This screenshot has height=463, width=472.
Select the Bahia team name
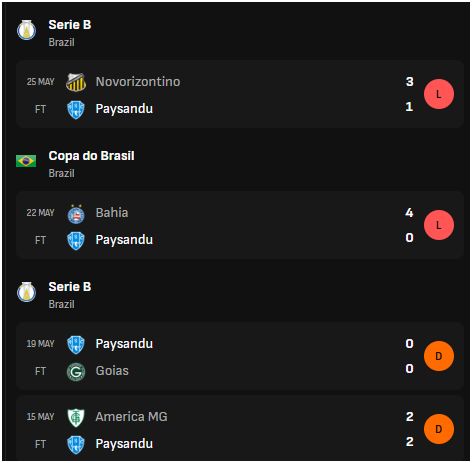[112, 213]
